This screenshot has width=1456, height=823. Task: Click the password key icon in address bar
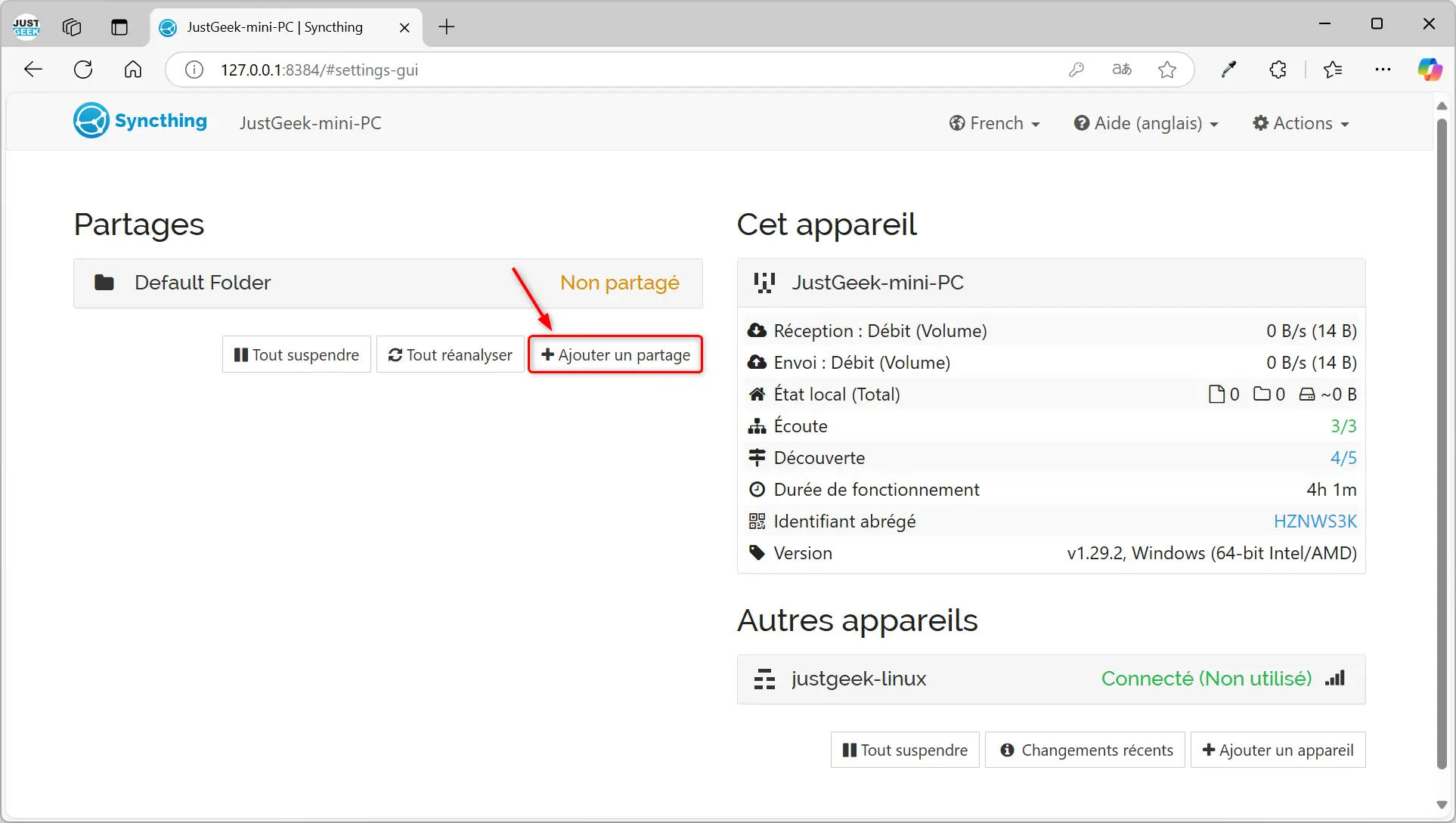pyautogui.click(x=1077, y=70)
